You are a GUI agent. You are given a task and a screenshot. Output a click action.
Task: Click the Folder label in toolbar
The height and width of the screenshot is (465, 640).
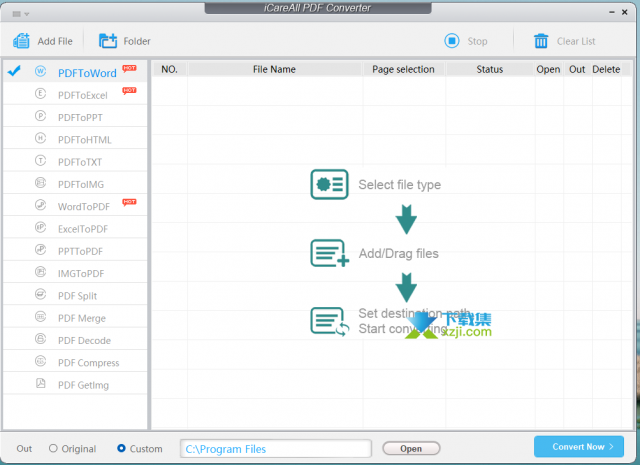tap(137, 41)
